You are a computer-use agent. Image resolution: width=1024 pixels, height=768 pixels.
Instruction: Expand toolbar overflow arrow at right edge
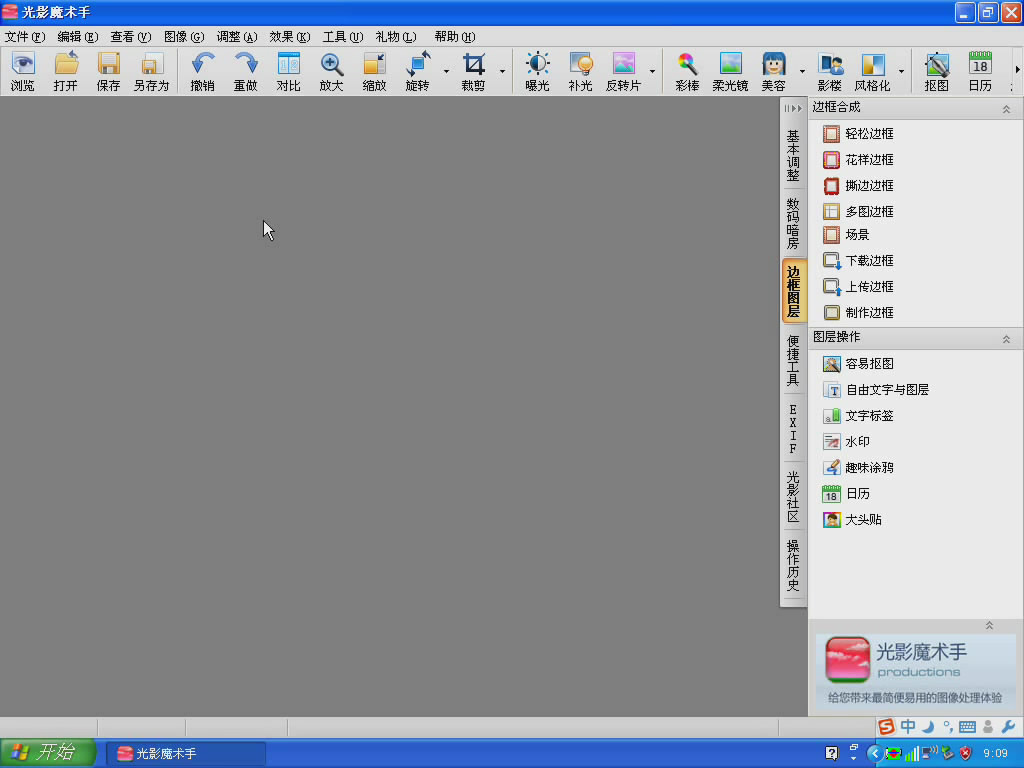point(1017,70)
